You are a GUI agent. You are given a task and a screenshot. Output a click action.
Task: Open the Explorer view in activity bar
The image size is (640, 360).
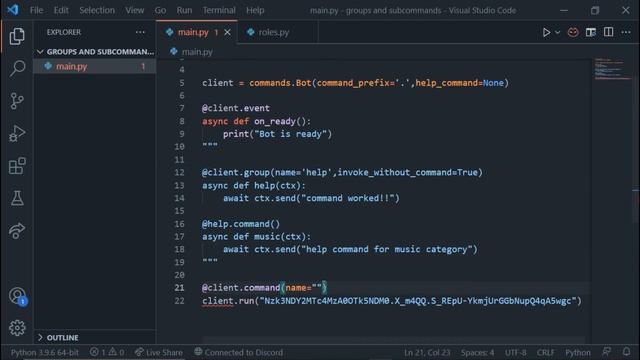pyautogui.click(x=17, y=36)
